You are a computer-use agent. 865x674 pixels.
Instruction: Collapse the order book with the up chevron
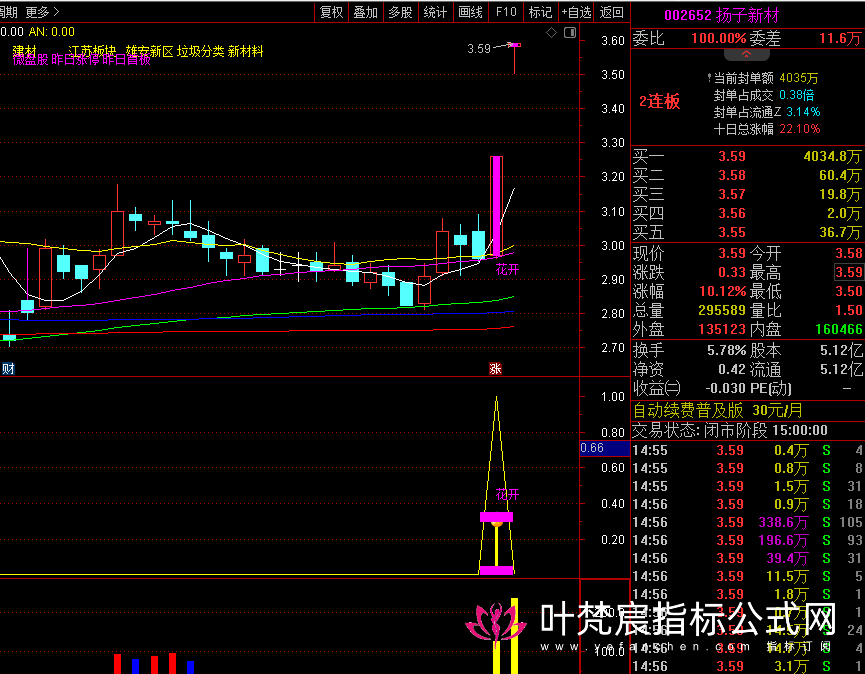(x=746, y=55)
